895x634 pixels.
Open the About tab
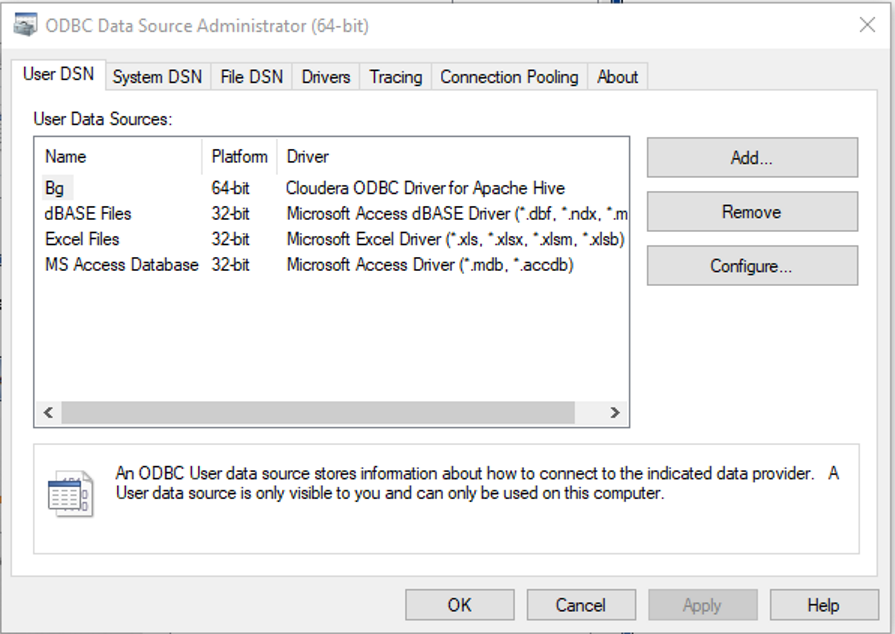[x=617, y=76]
